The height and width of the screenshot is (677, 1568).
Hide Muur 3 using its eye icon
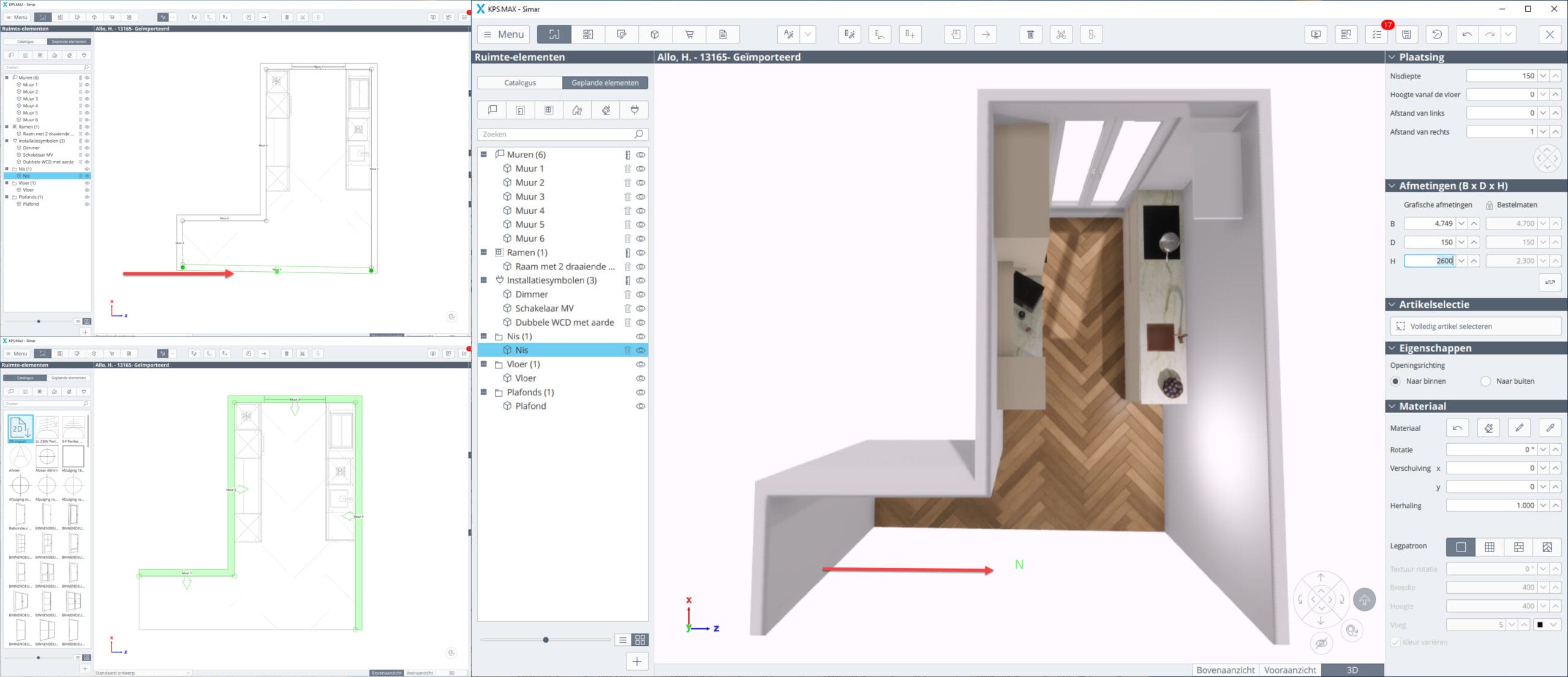[x=641, y=196]
